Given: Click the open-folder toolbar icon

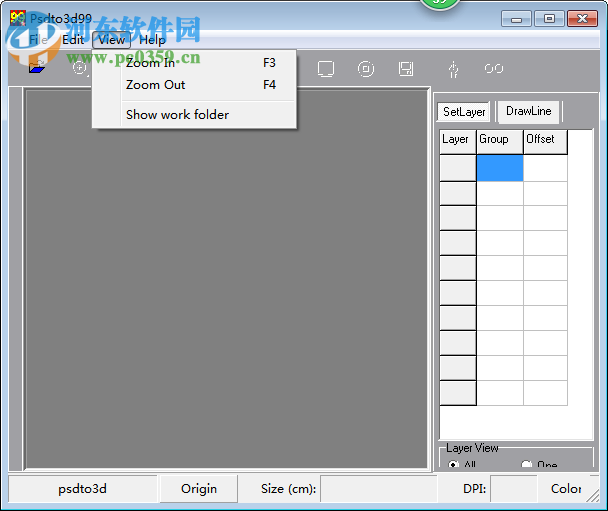Looking at the screenshot, I should click(x=37, y=67).
